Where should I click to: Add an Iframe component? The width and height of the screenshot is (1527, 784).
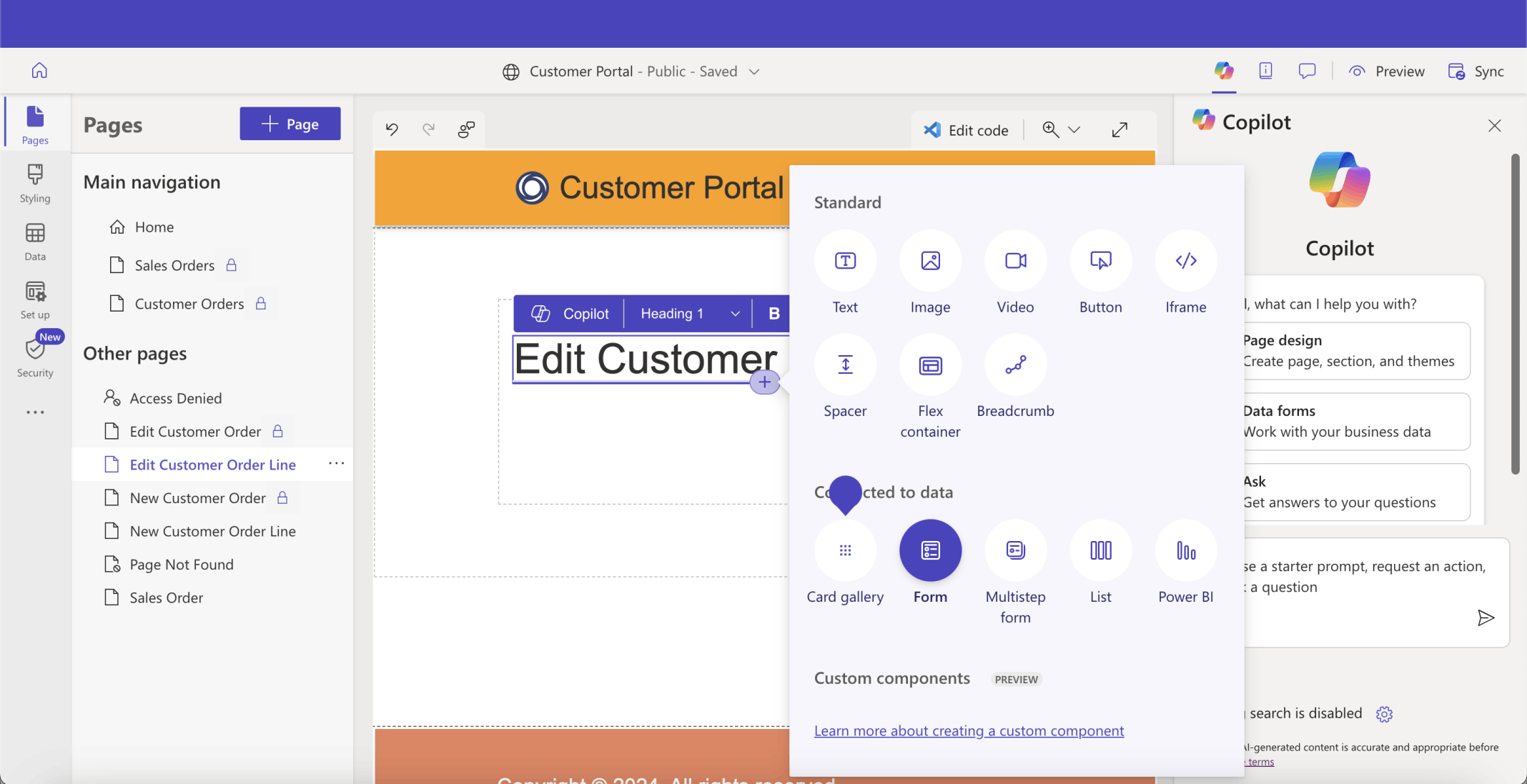coord(1185,261)
